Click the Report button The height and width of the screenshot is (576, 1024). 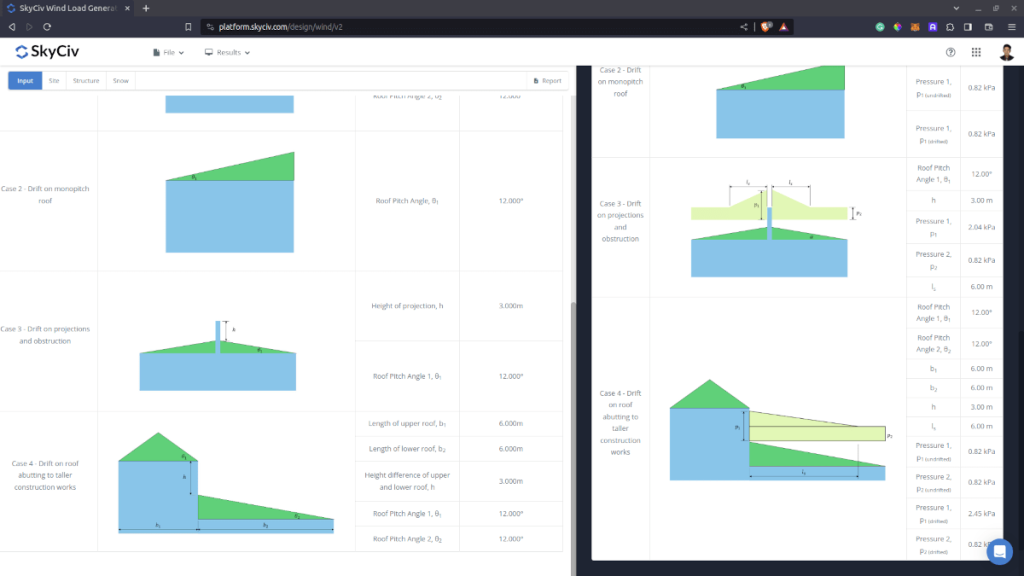tap(547, 80)
